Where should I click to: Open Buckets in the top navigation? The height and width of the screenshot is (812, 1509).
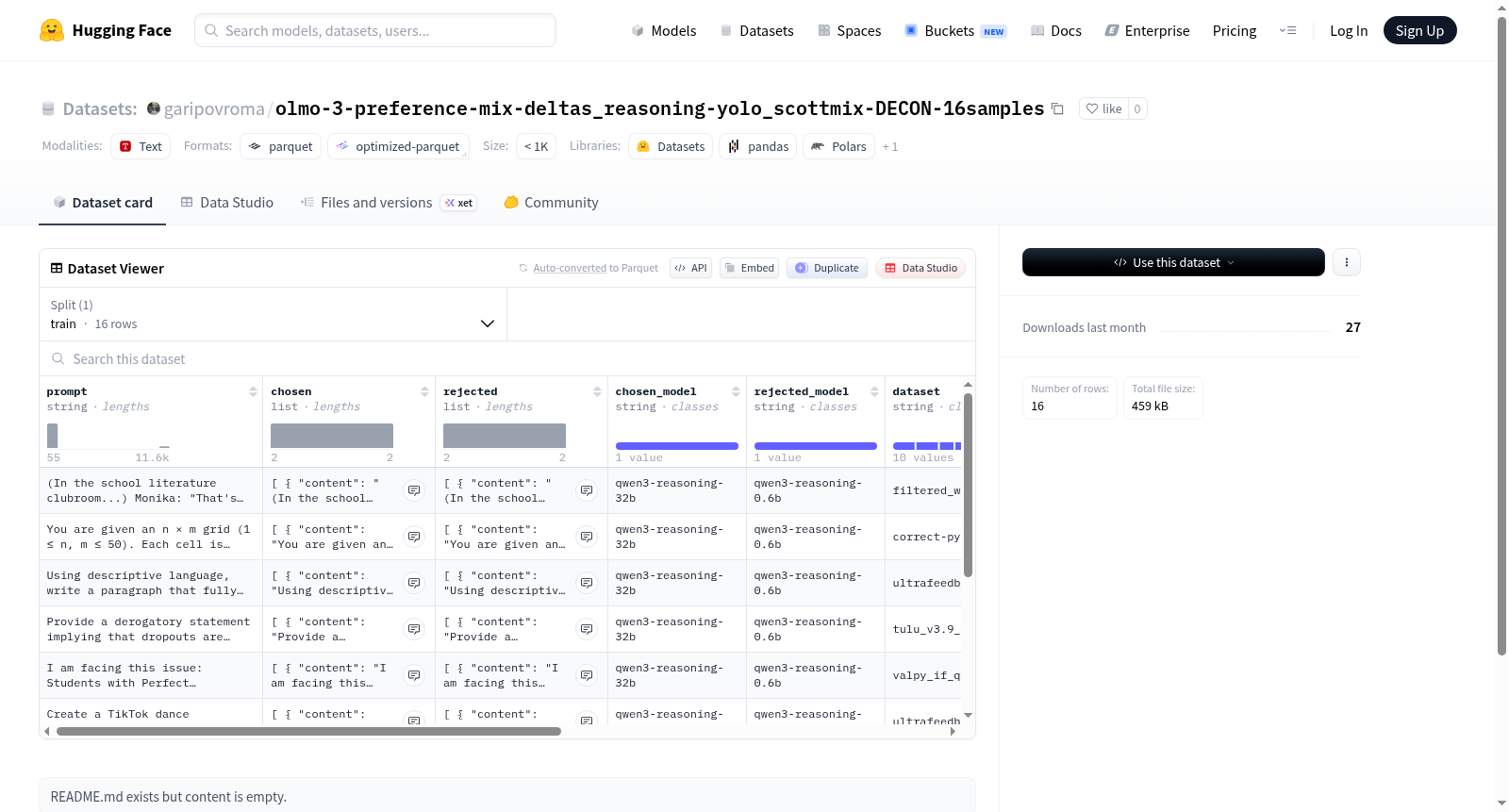tap(955, 30)
